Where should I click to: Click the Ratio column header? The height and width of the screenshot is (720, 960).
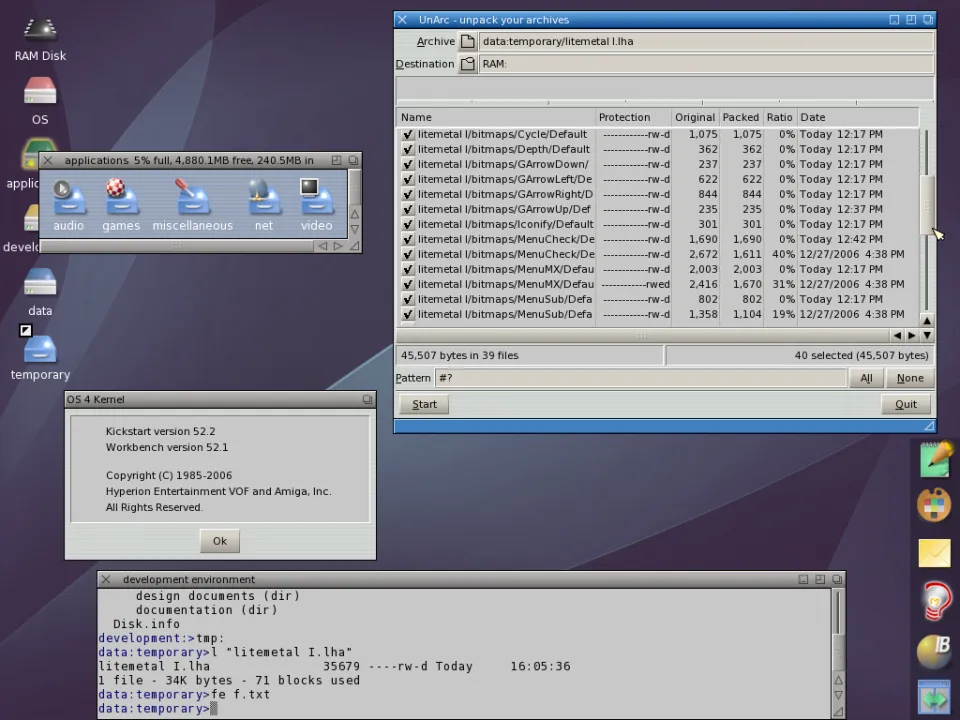click(779, 117)
